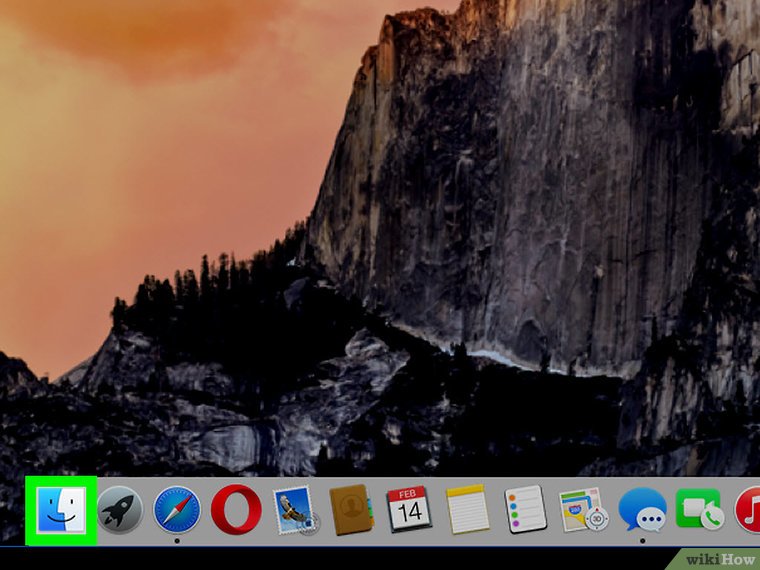The width and height of the screenshot is (760, 570).
Task: Open Mail with the stamp icon
Action: coord(294,512)
